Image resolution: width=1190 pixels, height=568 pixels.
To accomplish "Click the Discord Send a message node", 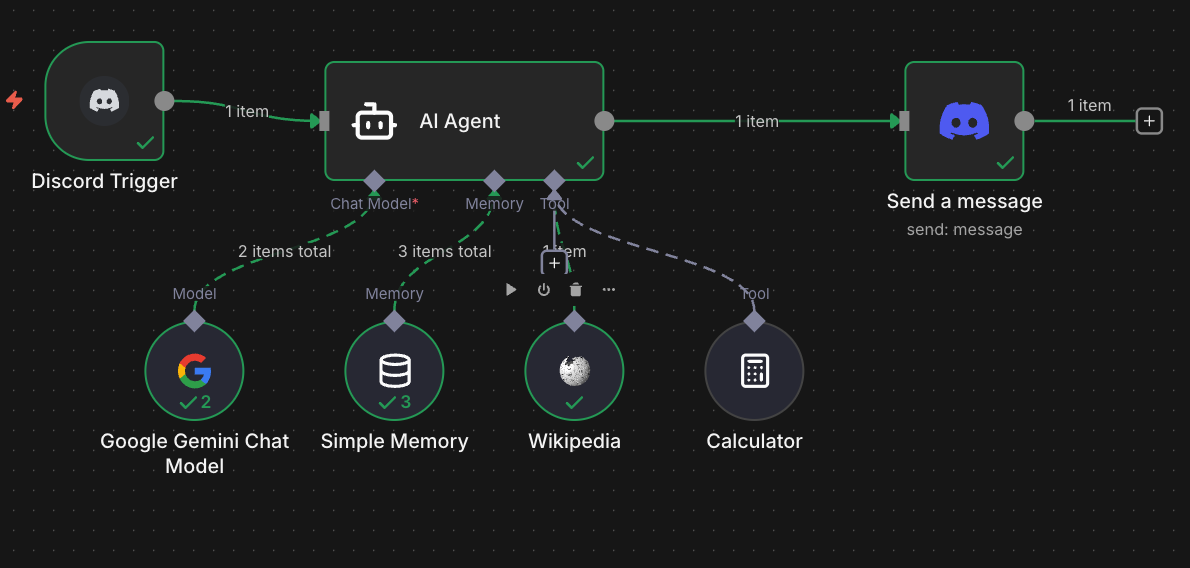I will click(964, 121).
